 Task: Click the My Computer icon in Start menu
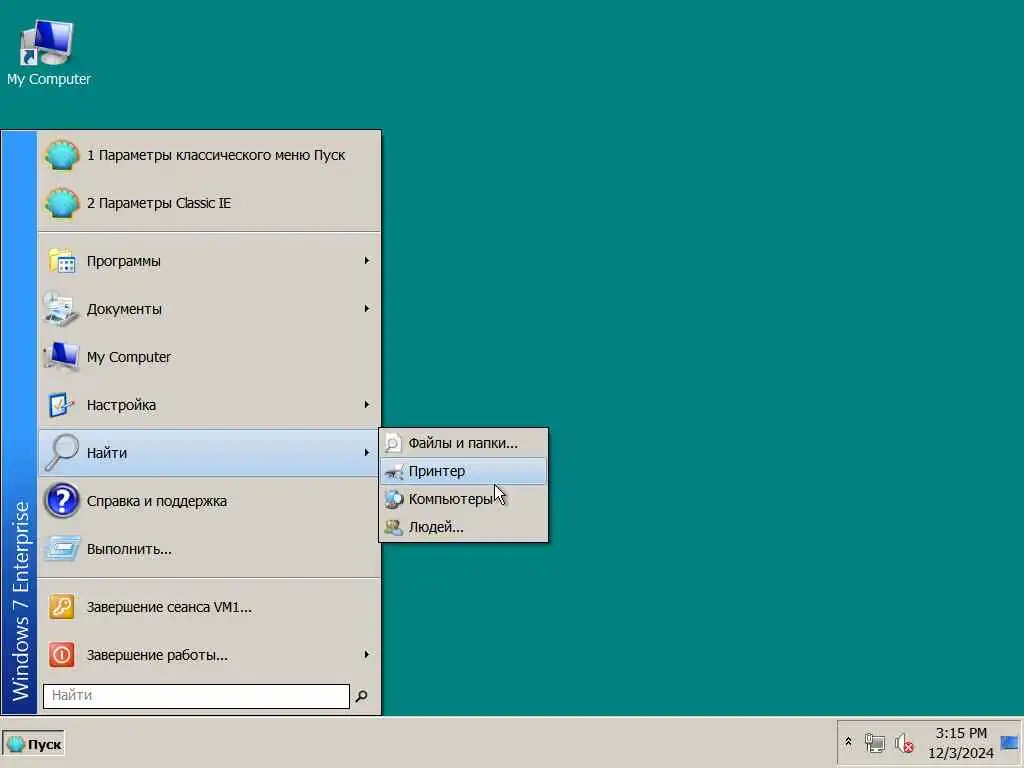click(x=62, y=357)
